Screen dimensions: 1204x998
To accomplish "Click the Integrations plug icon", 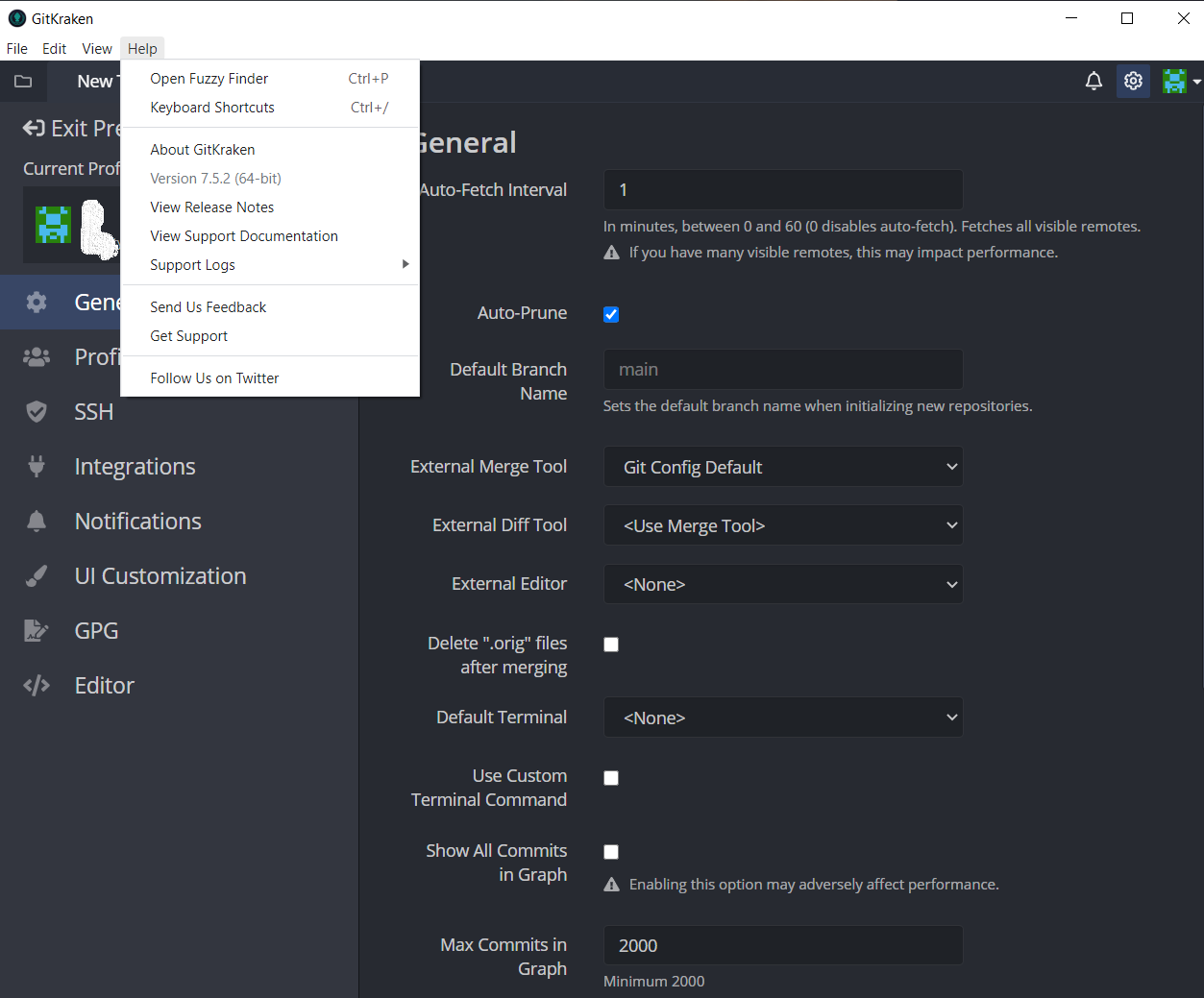I will point(37,467).
